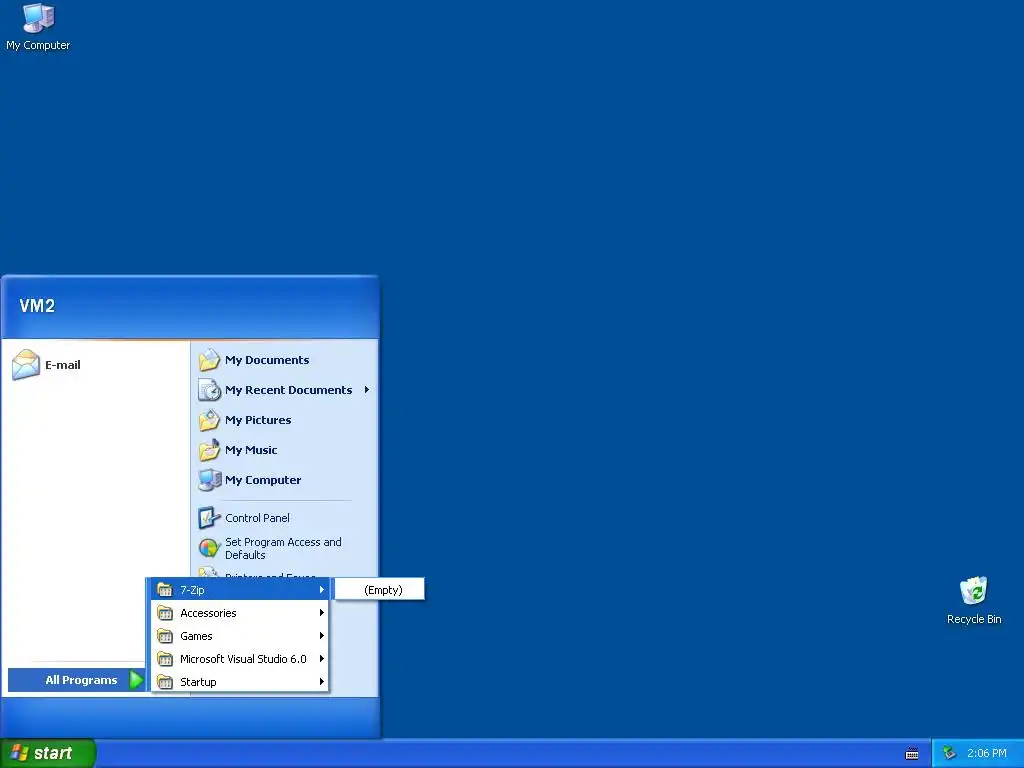Open the Games menu item
This screenshot has width=1024, height=768.
[240, 635]
